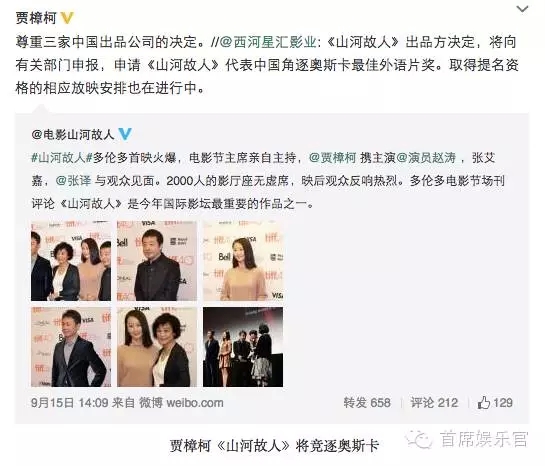
Task: Open the @西河星汇影业 mention link
Action: 268,42
